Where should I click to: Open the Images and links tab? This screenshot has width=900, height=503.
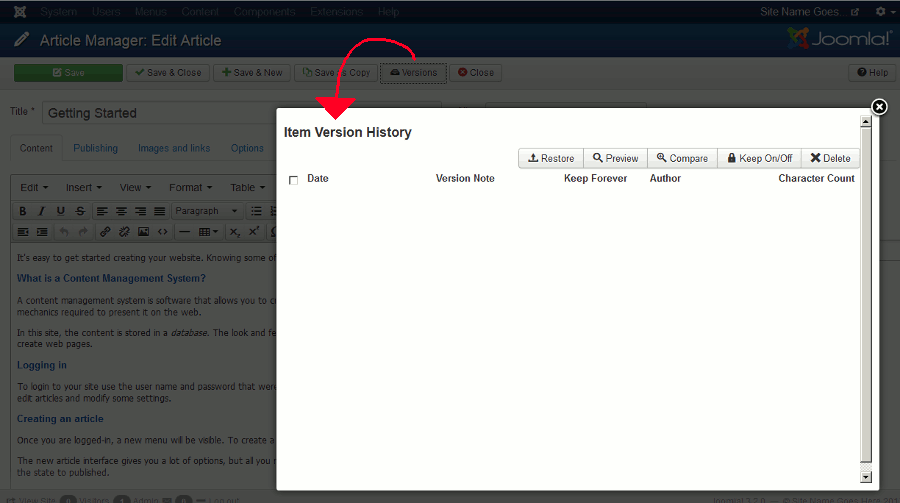(174, 148)
